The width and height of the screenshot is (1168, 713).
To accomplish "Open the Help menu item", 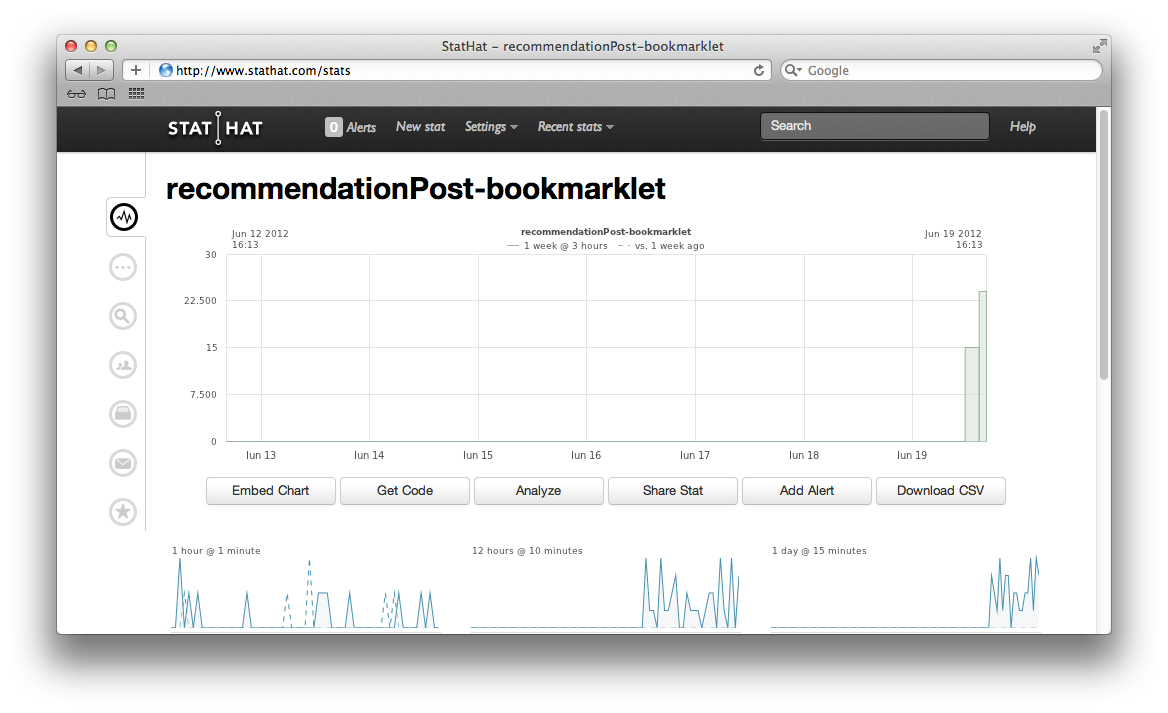I will tap(1022, 127).
